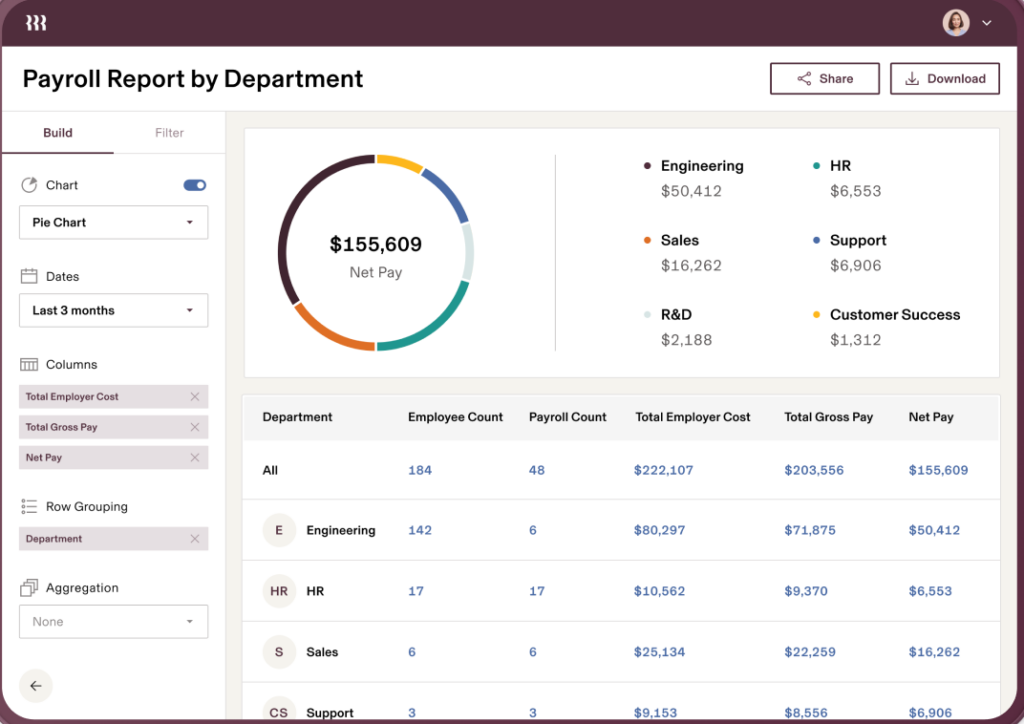Open the profile avatar menu top right
Viewport: 1024px width, 724px height.
click(x=956, y=22)
